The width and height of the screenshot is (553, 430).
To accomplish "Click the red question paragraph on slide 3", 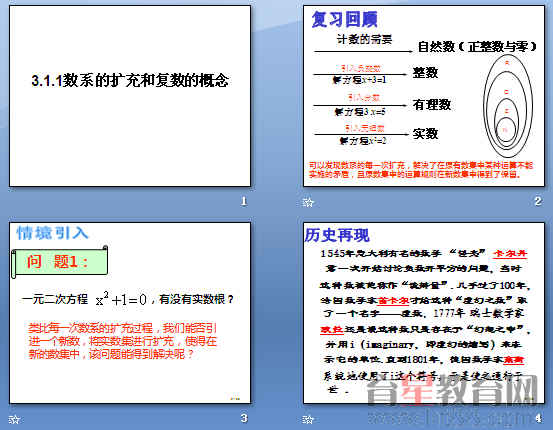I will pyautogui.click(x=122, y=341).
